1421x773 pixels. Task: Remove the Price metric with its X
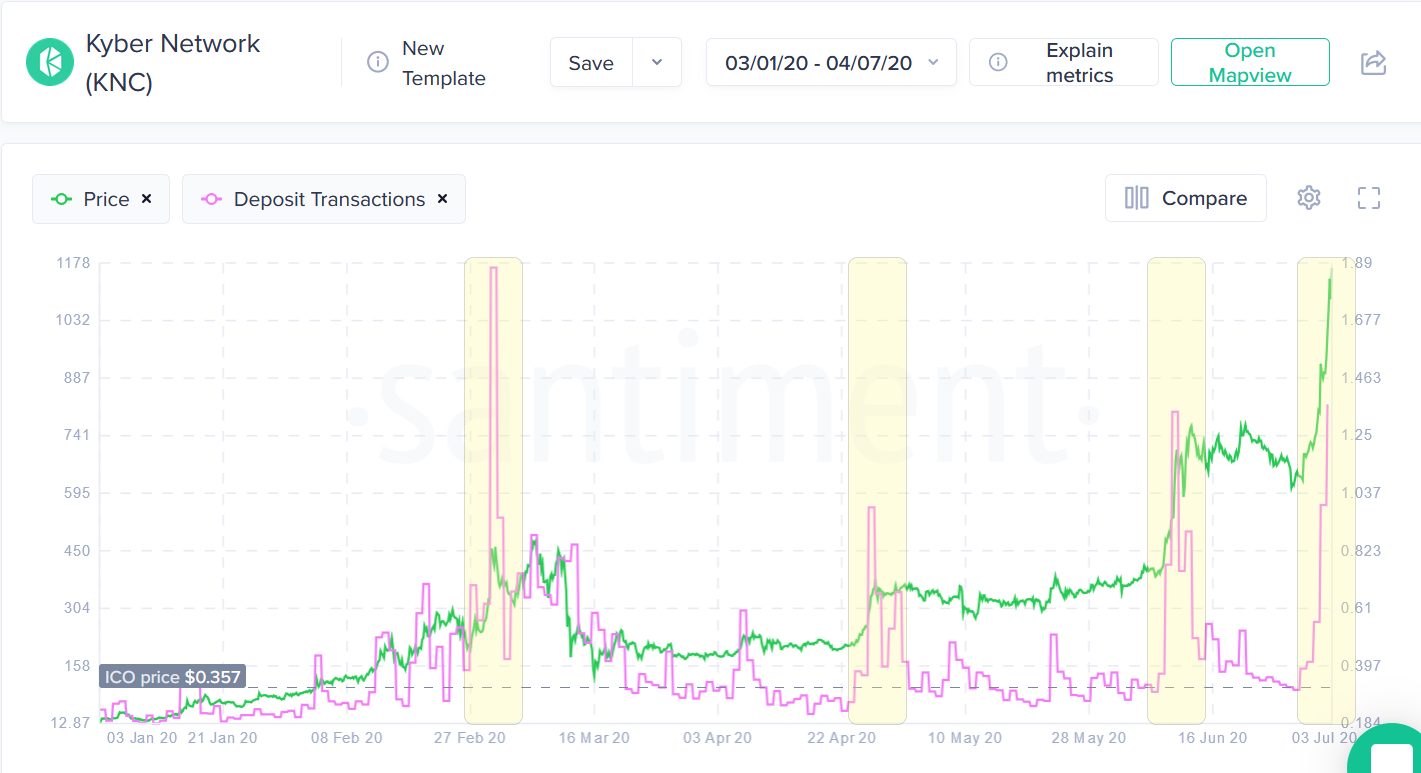[147, 199]
